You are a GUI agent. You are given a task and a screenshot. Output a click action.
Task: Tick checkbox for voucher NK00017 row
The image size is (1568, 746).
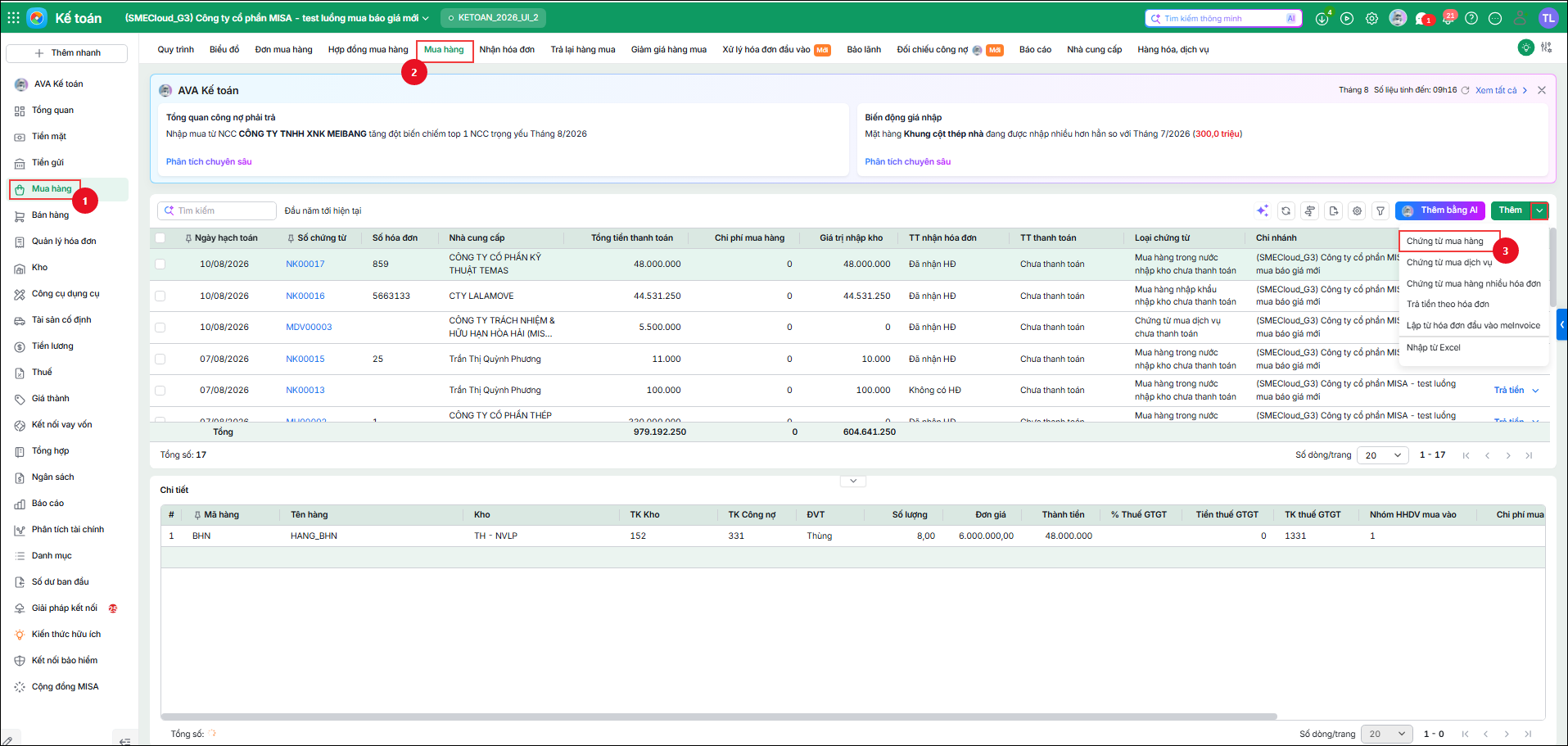(x=160, y=264)
